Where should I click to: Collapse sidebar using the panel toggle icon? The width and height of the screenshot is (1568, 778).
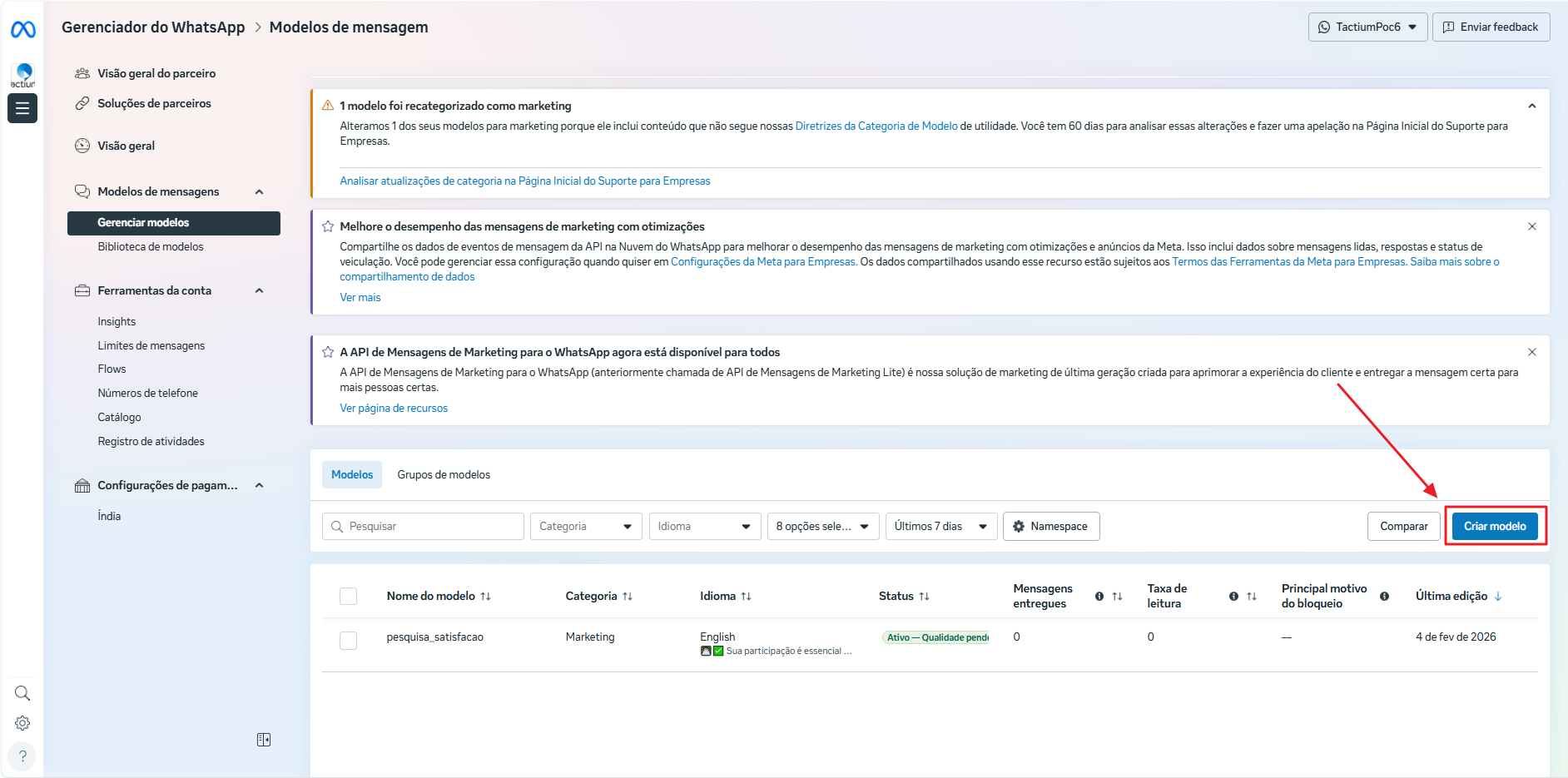click(264, 740)
